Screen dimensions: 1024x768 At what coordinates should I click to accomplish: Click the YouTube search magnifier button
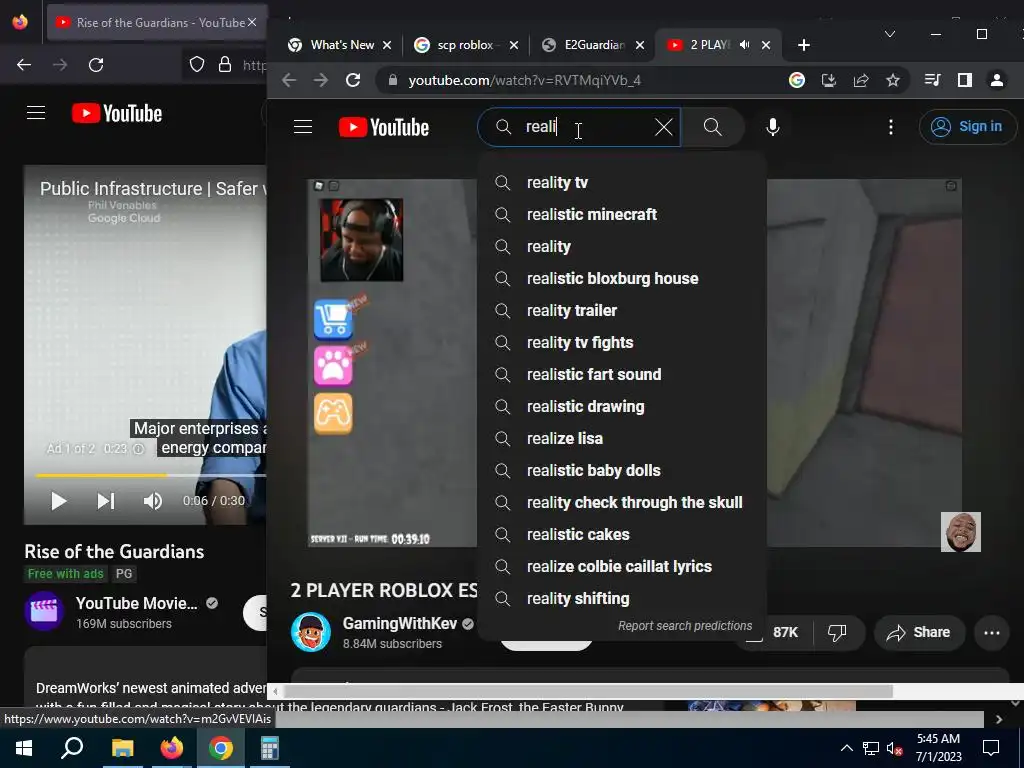(x=712, y=127)
